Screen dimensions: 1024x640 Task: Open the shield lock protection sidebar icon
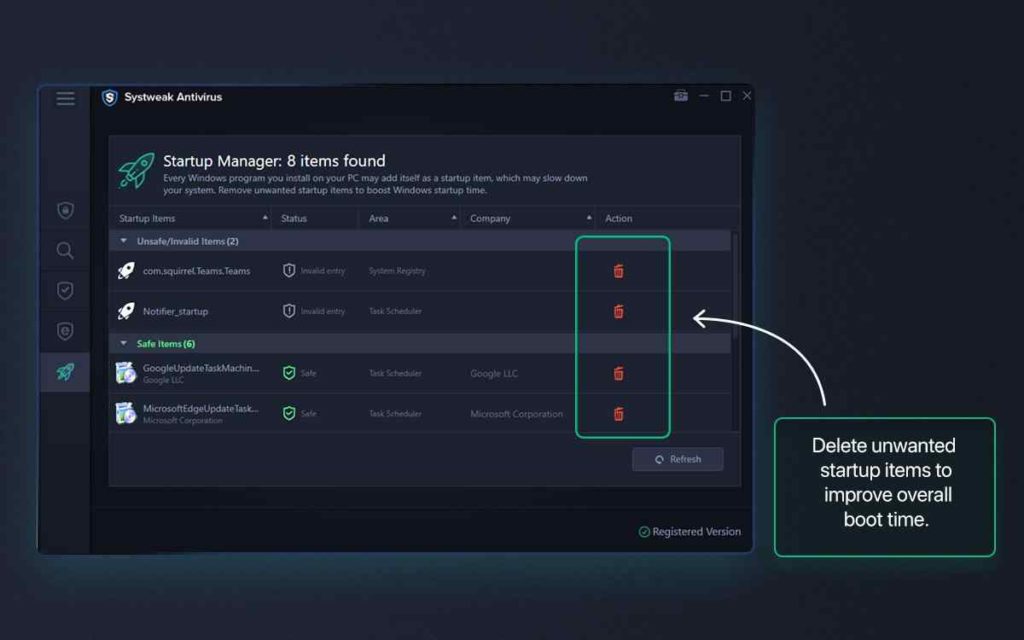point(65,210)
